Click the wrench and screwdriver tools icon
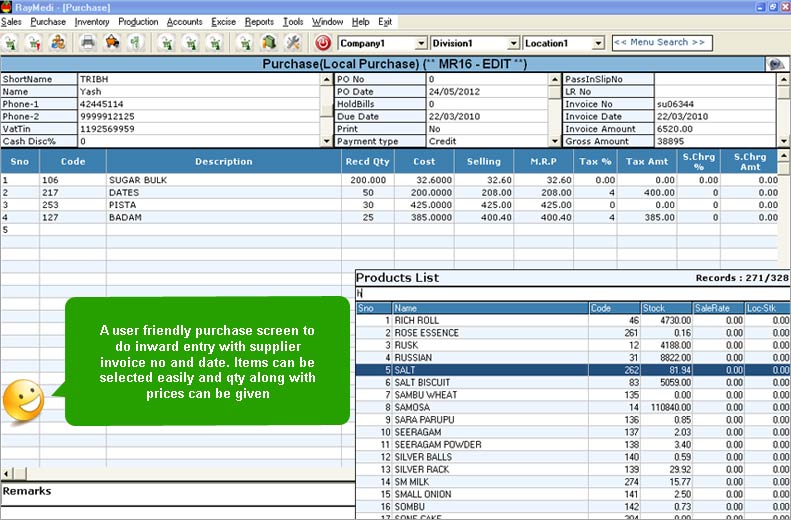 coord(293,43)
